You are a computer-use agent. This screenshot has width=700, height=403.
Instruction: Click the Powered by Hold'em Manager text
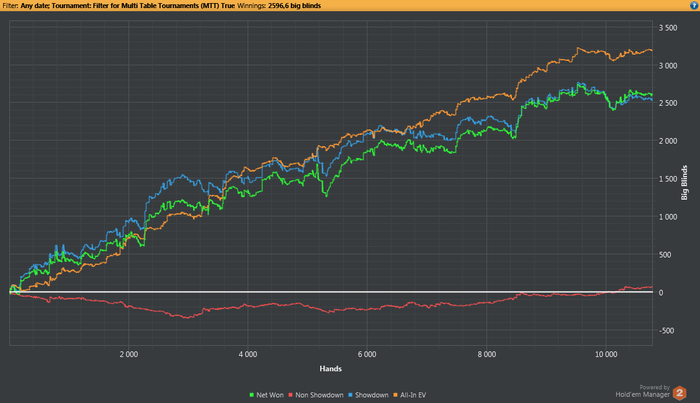click(x=643, y=391)
